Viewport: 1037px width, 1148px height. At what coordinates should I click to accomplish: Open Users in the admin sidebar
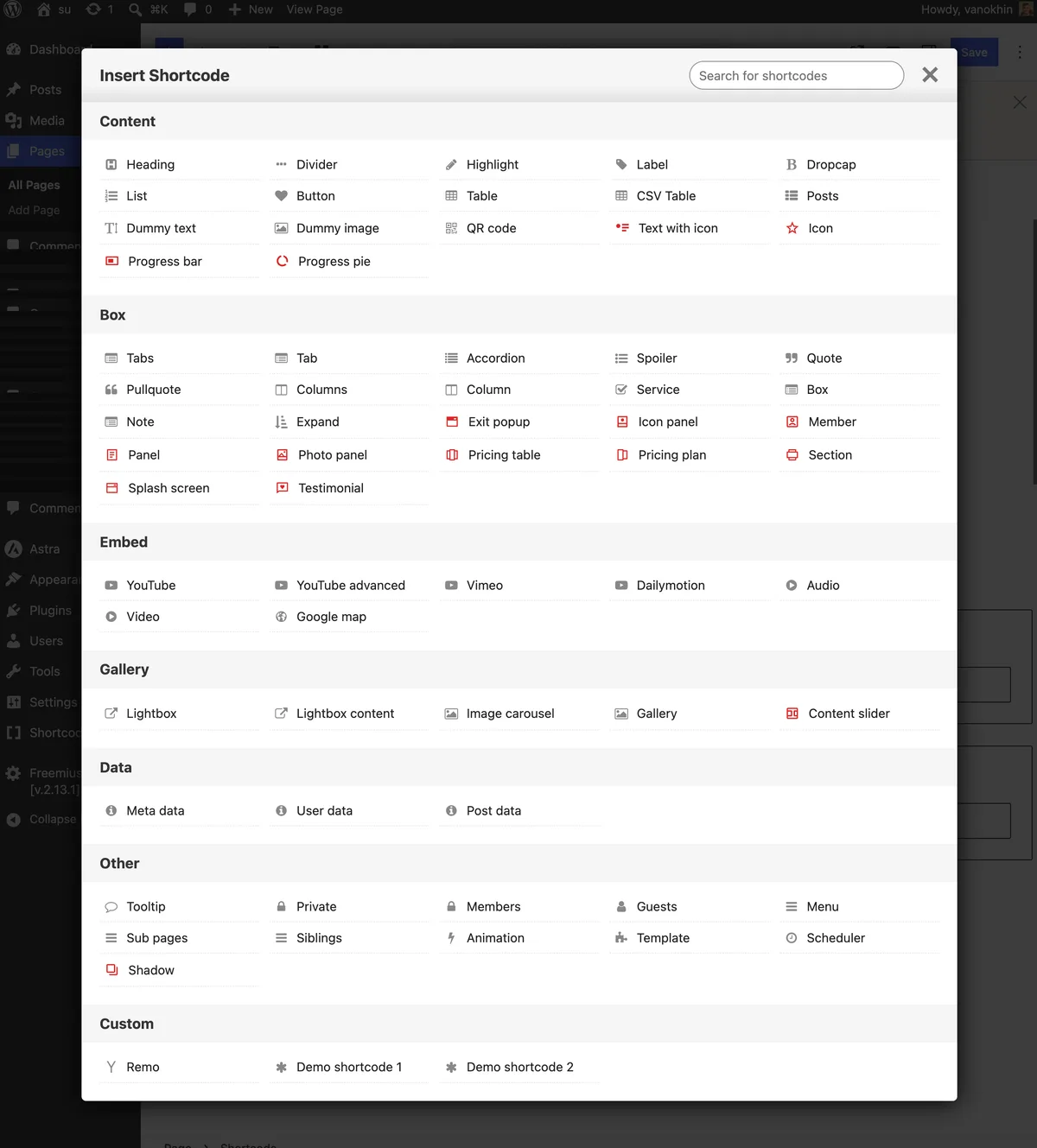coord(41,641)
